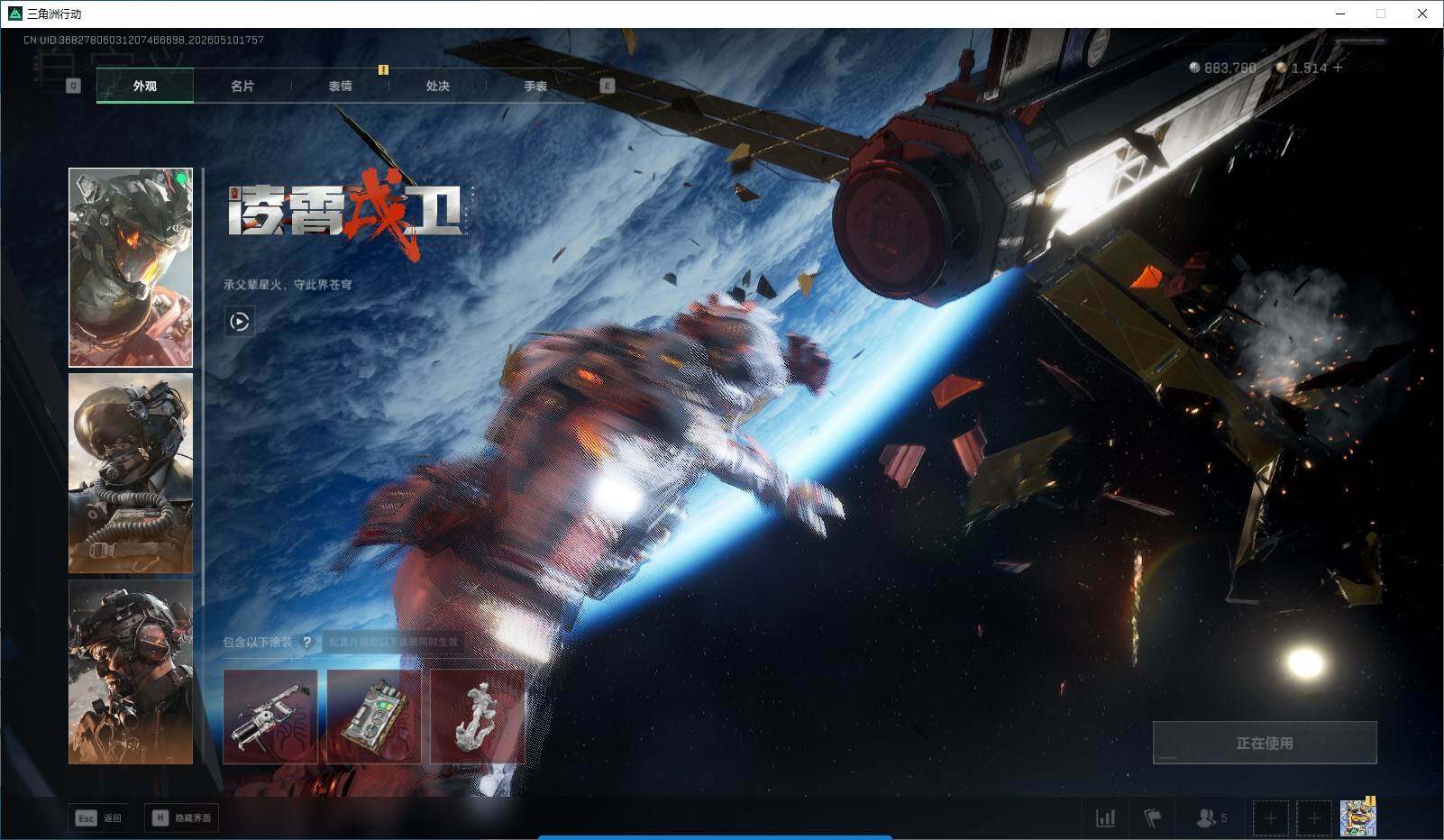Switch to the 外观 tab
The height and width of the screenshot is (840, 1444).
coord(144,86)
